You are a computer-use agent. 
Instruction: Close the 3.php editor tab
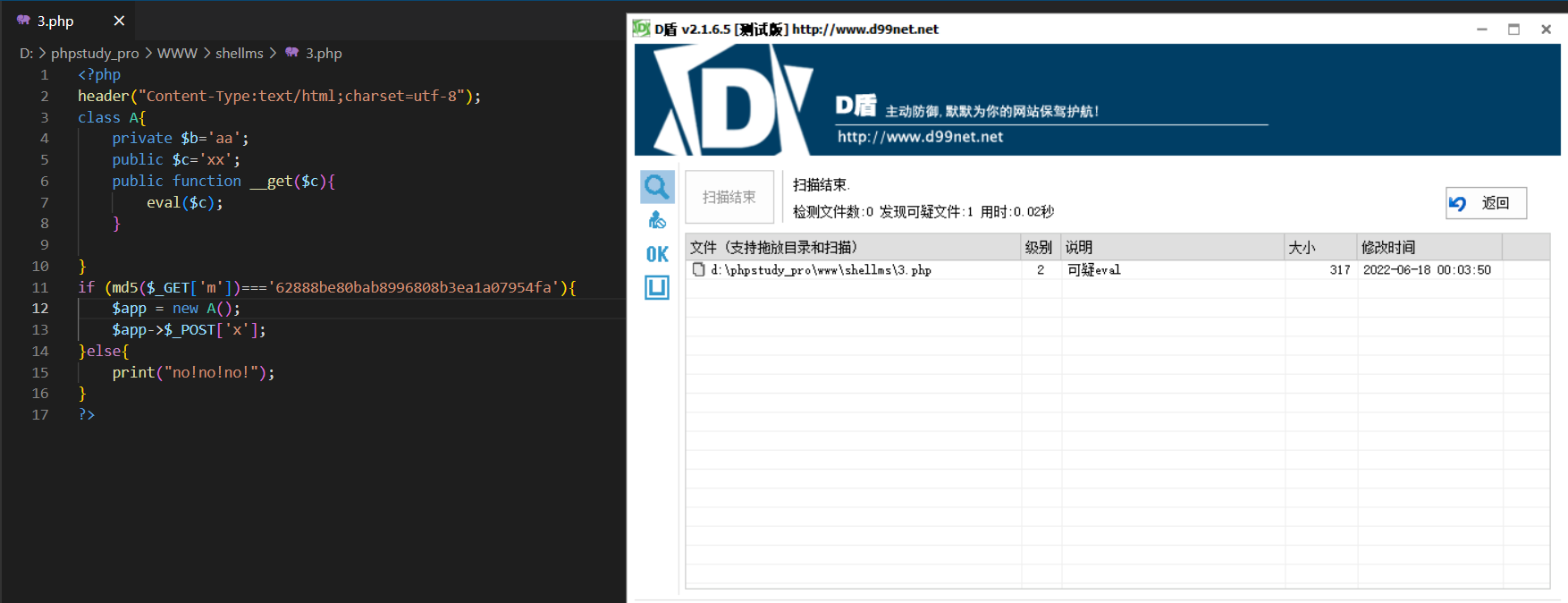pos(119,21)
